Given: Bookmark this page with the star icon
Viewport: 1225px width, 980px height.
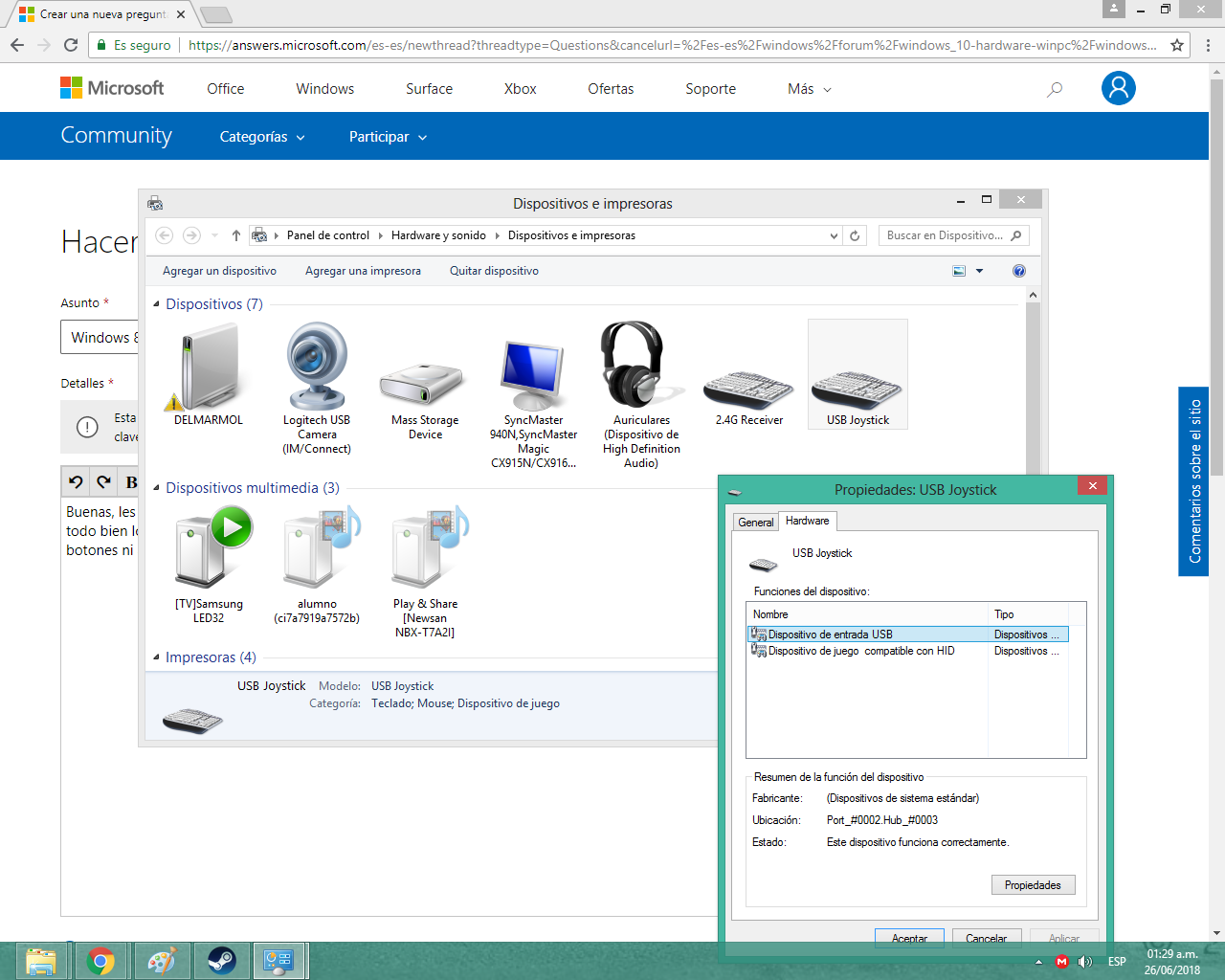Looking at the screenshot, I should [1177, 45].
